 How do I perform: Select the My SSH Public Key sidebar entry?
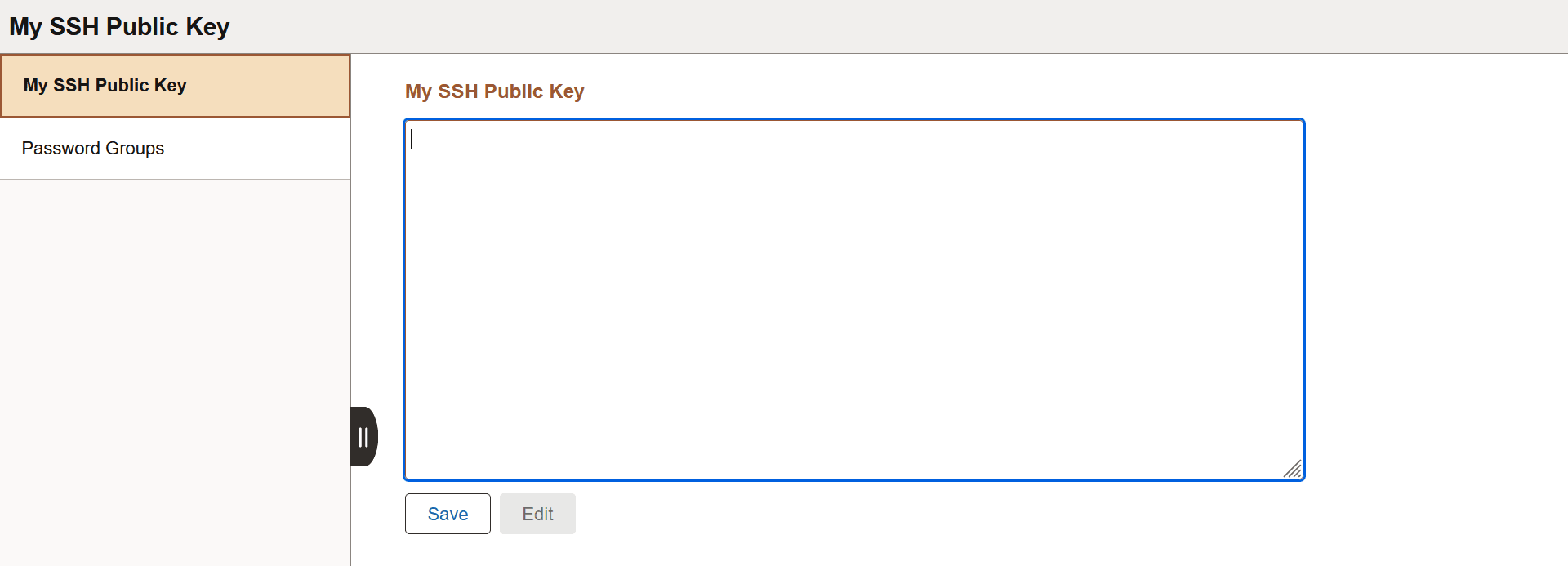[104, 85]
